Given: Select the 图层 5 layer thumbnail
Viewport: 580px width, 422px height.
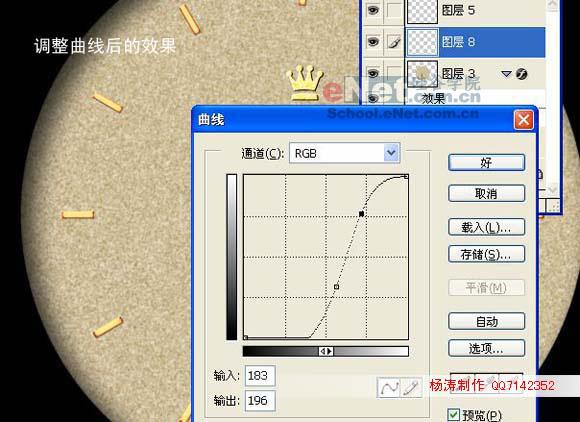Looking at the screenshot, I should pyautogui.click(x=422, y=11).
